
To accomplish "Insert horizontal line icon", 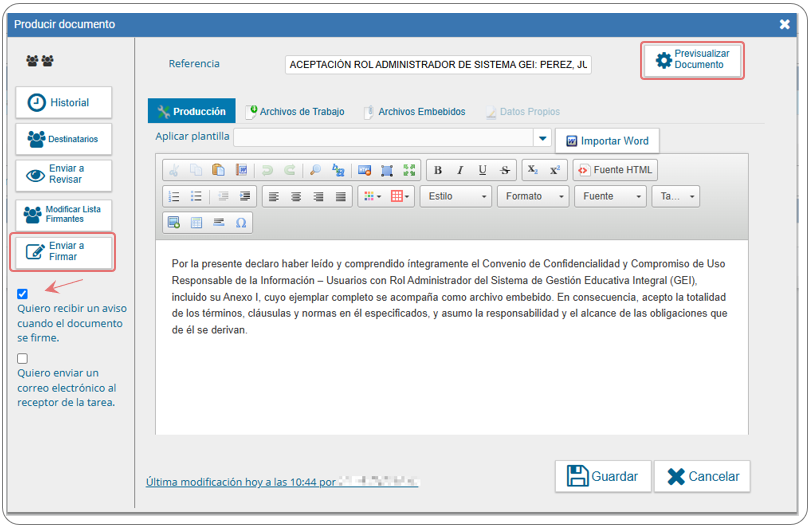I will (219, 223).
